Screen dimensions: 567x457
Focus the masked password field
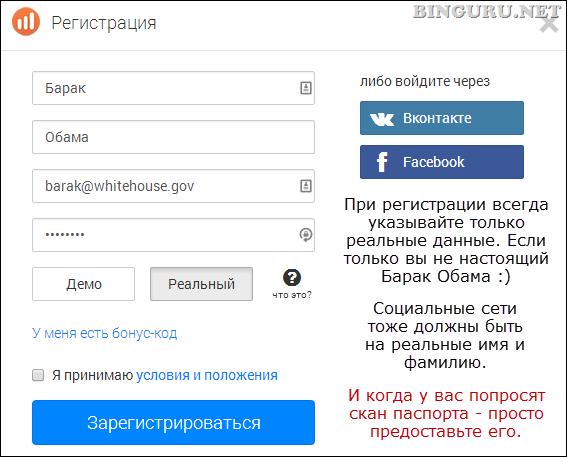173,235
